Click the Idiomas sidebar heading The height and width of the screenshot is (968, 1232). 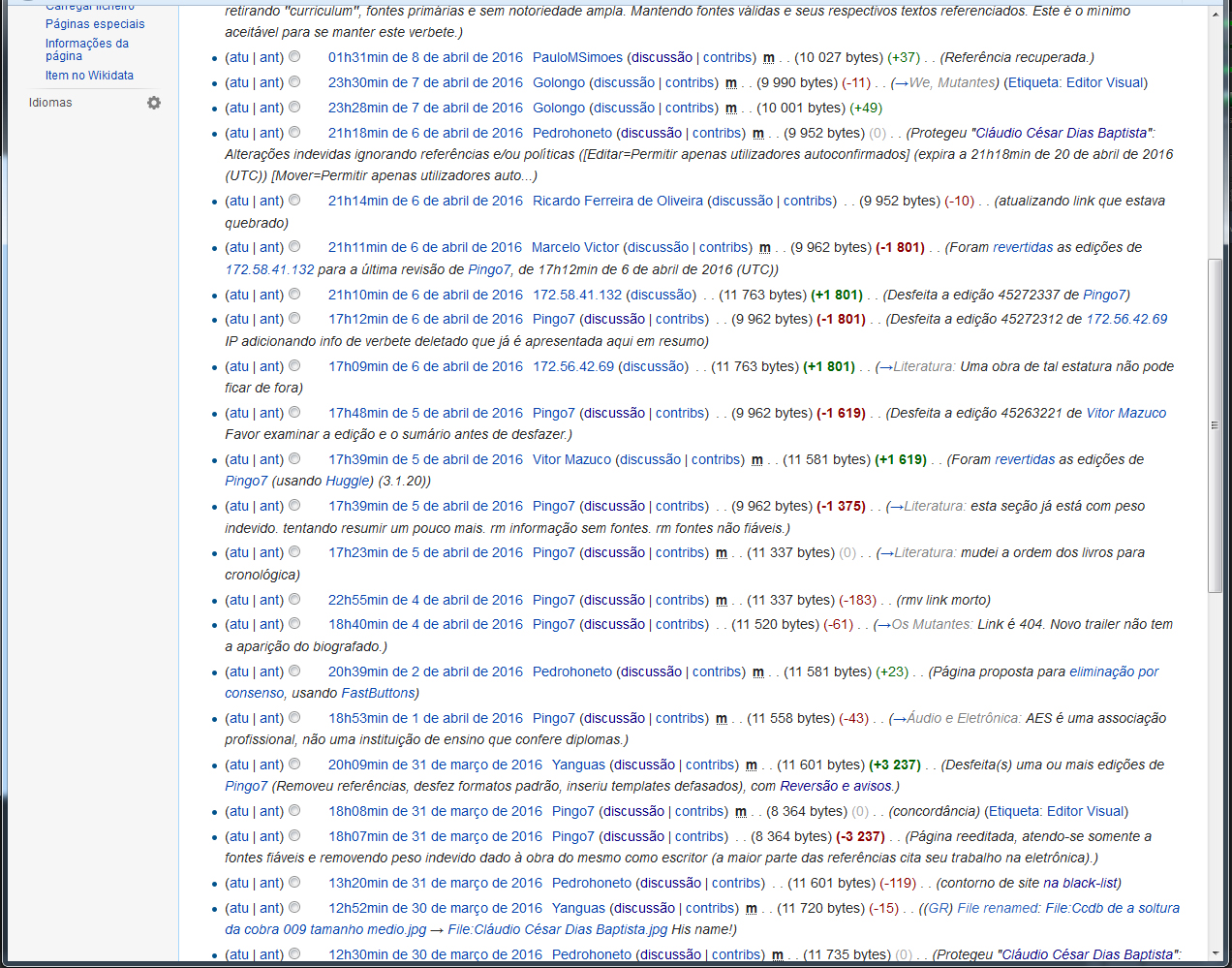tap(50, 103)
